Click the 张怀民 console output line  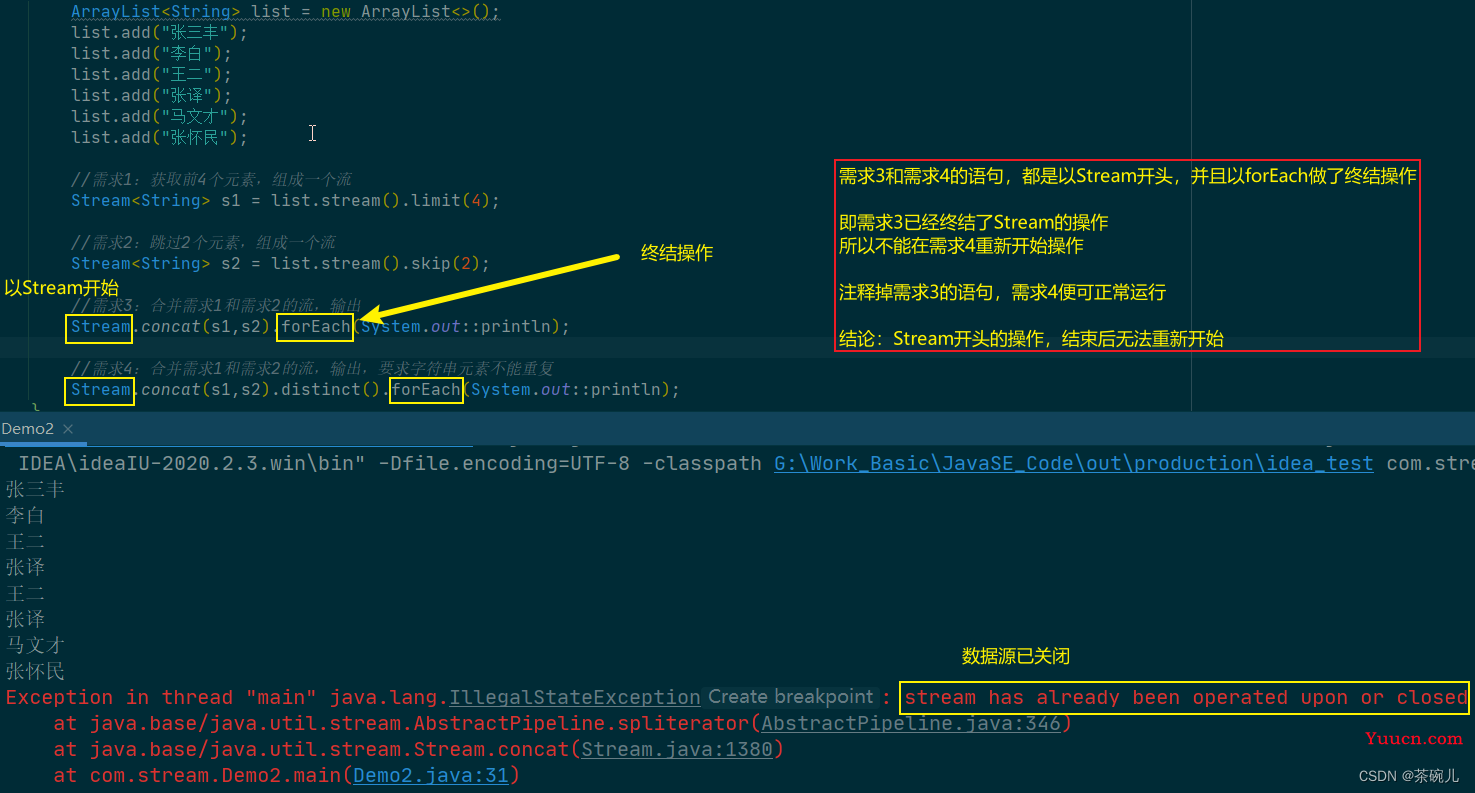[x=35, y=671]
